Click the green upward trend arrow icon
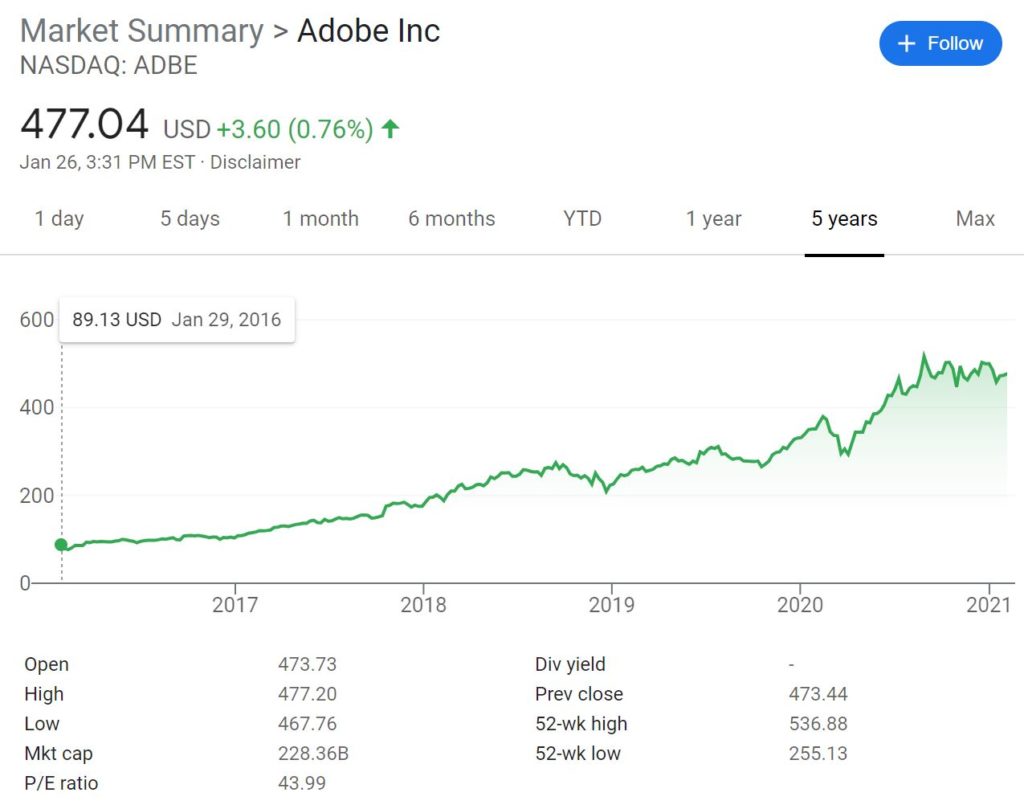 [x=390, y=129]
